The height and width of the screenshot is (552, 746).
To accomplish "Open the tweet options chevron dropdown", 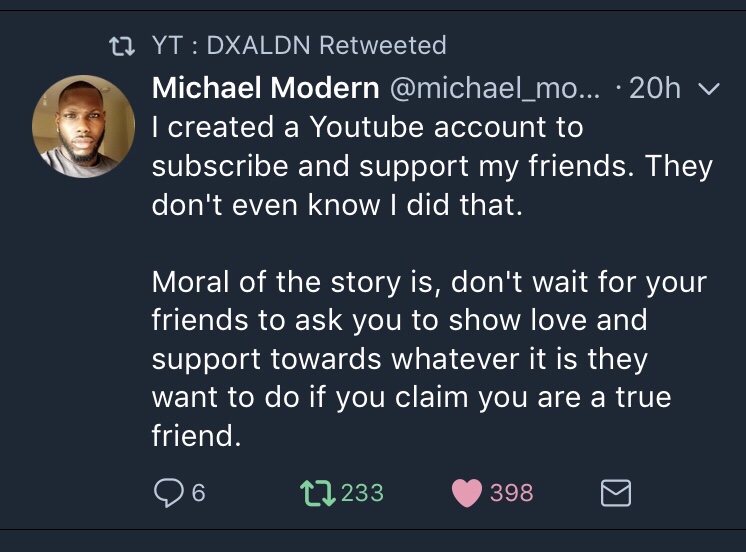I will (707, 89).
